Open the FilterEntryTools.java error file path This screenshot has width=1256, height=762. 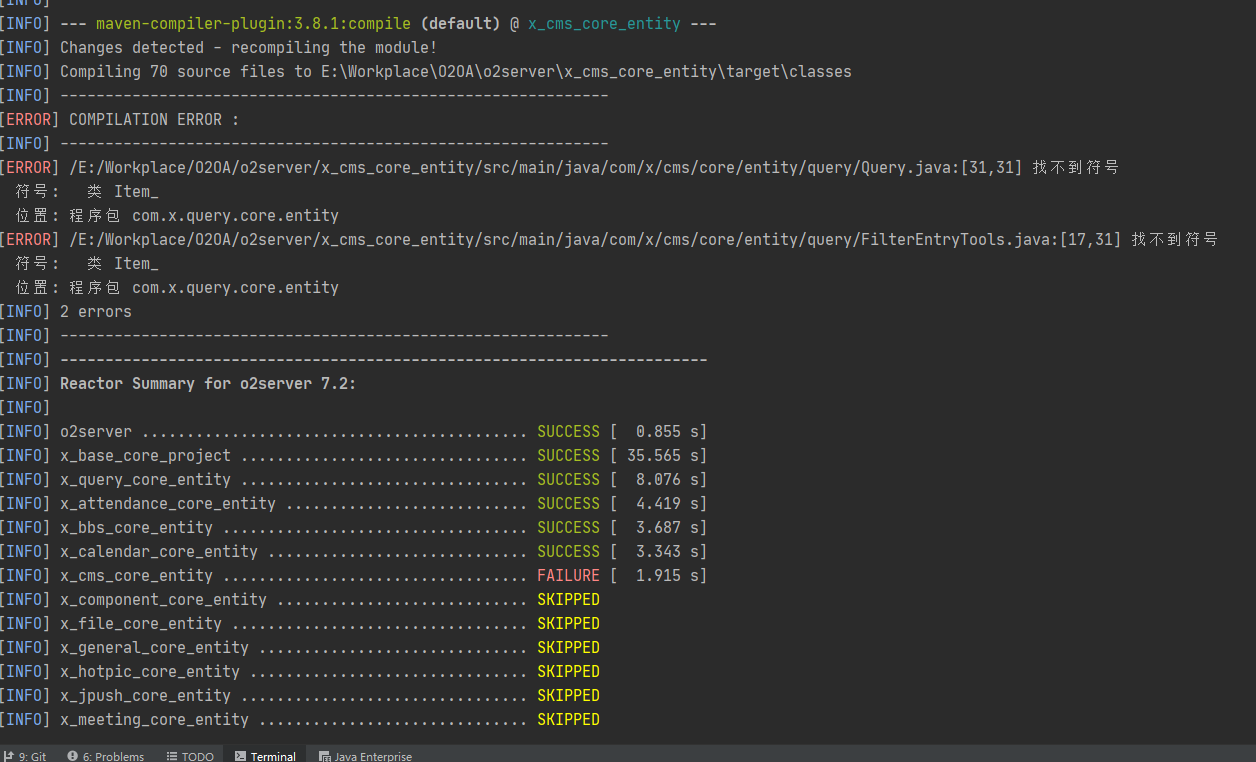click(x=595, y=239)
